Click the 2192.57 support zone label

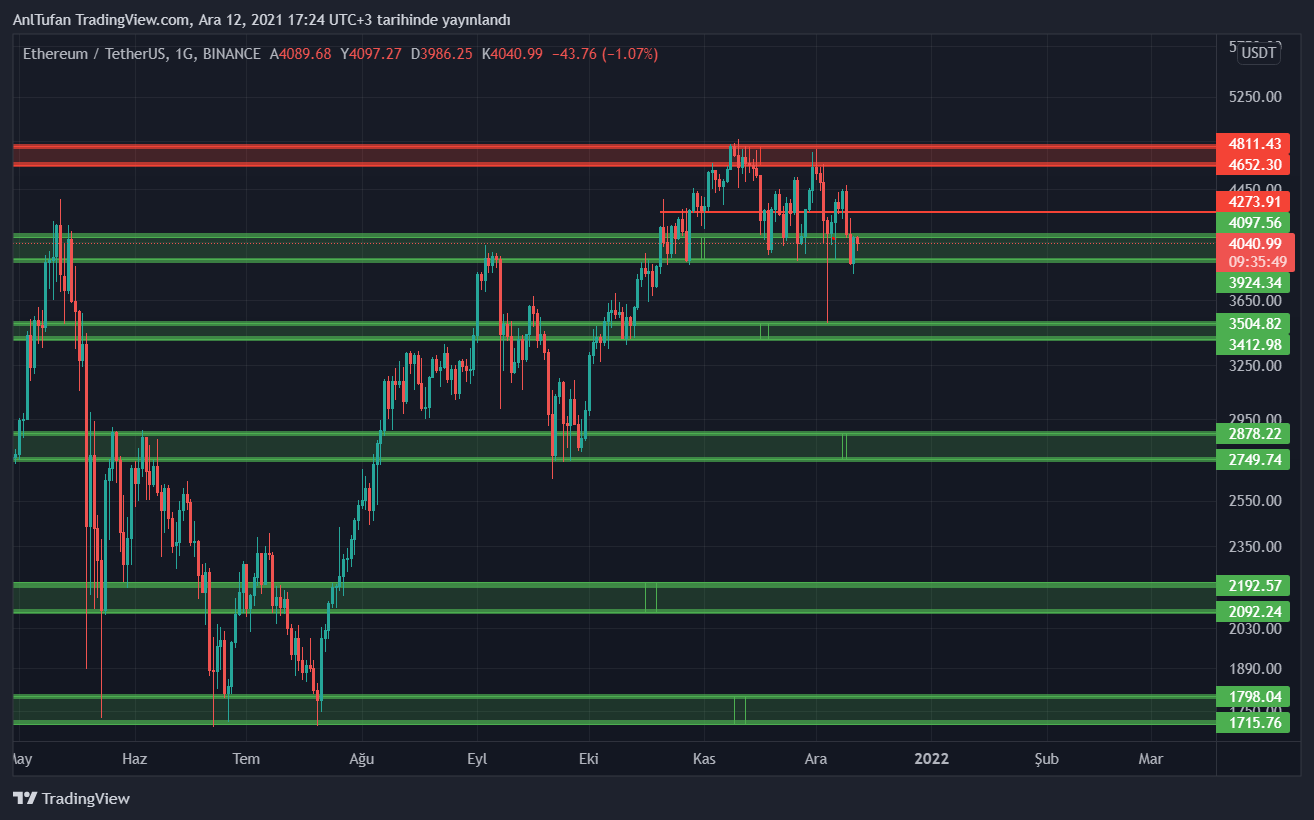(1252, 586)
